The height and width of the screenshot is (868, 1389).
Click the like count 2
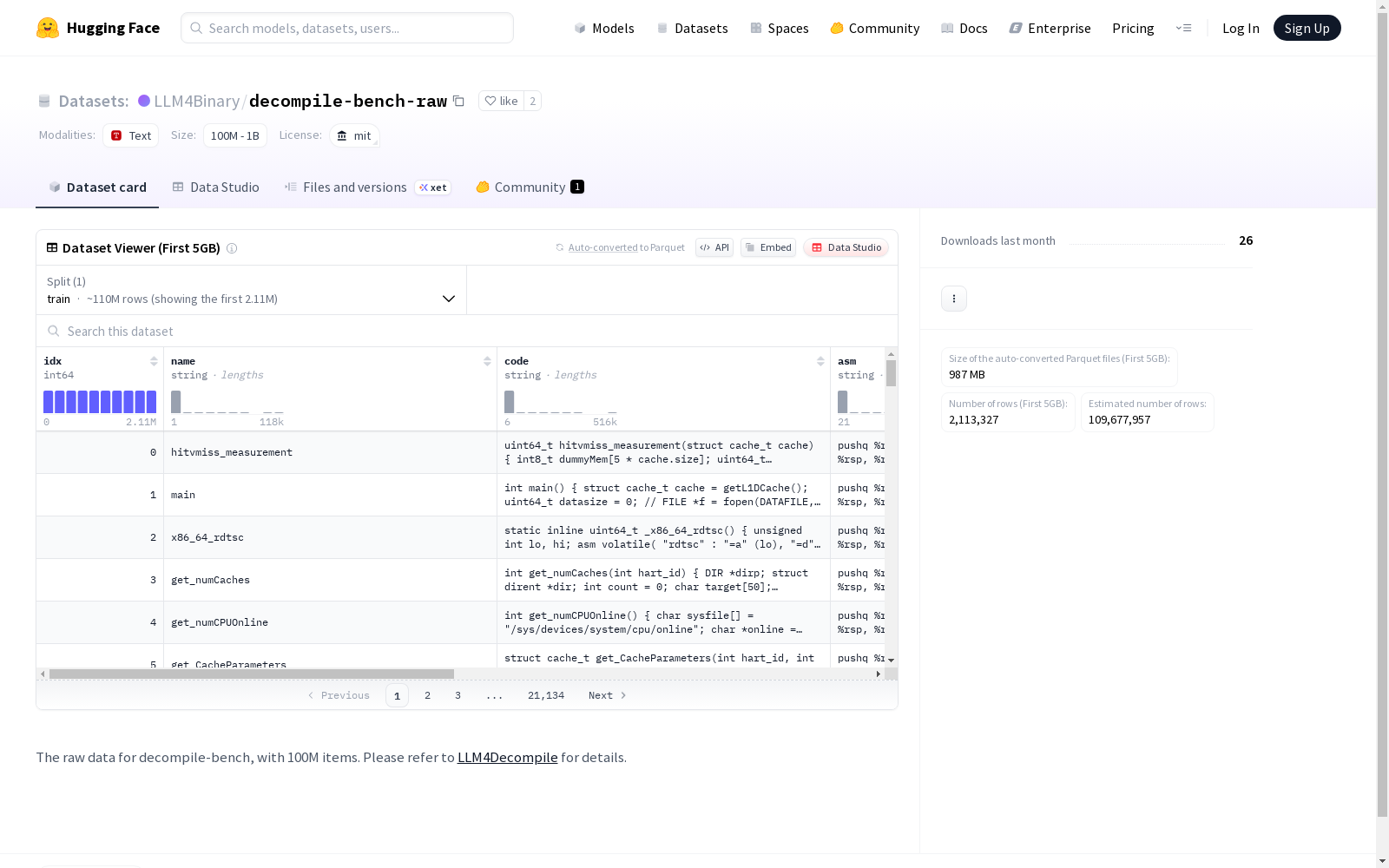[x=533, y=101]
